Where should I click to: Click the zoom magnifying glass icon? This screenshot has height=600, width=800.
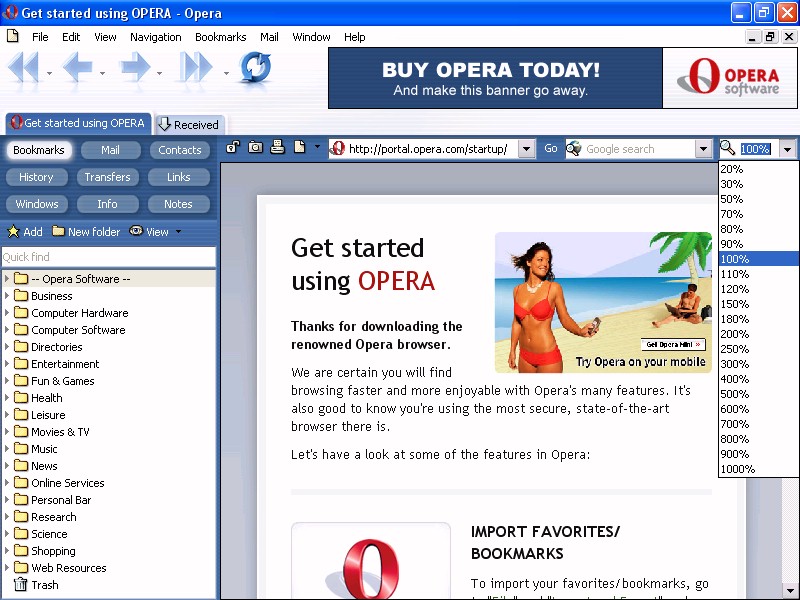point(728,148)
